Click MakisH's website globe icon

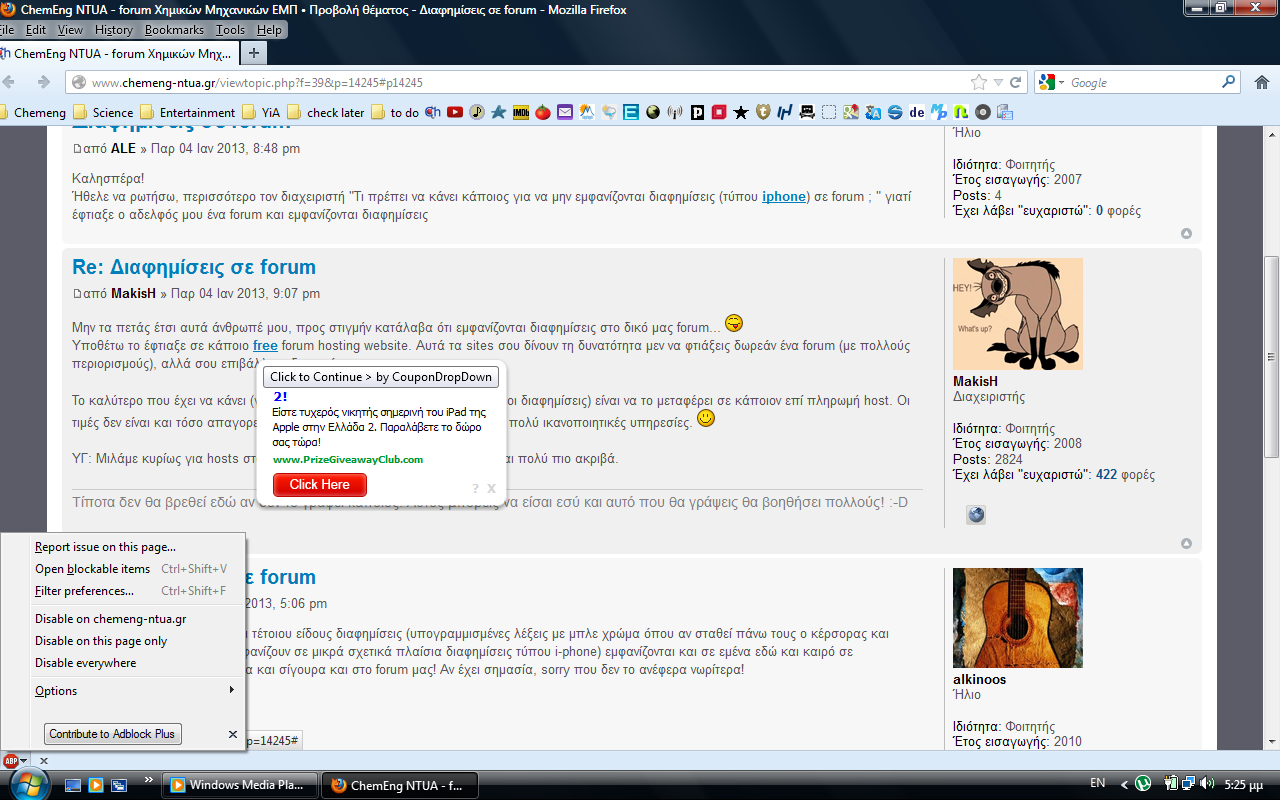(976, 514)
